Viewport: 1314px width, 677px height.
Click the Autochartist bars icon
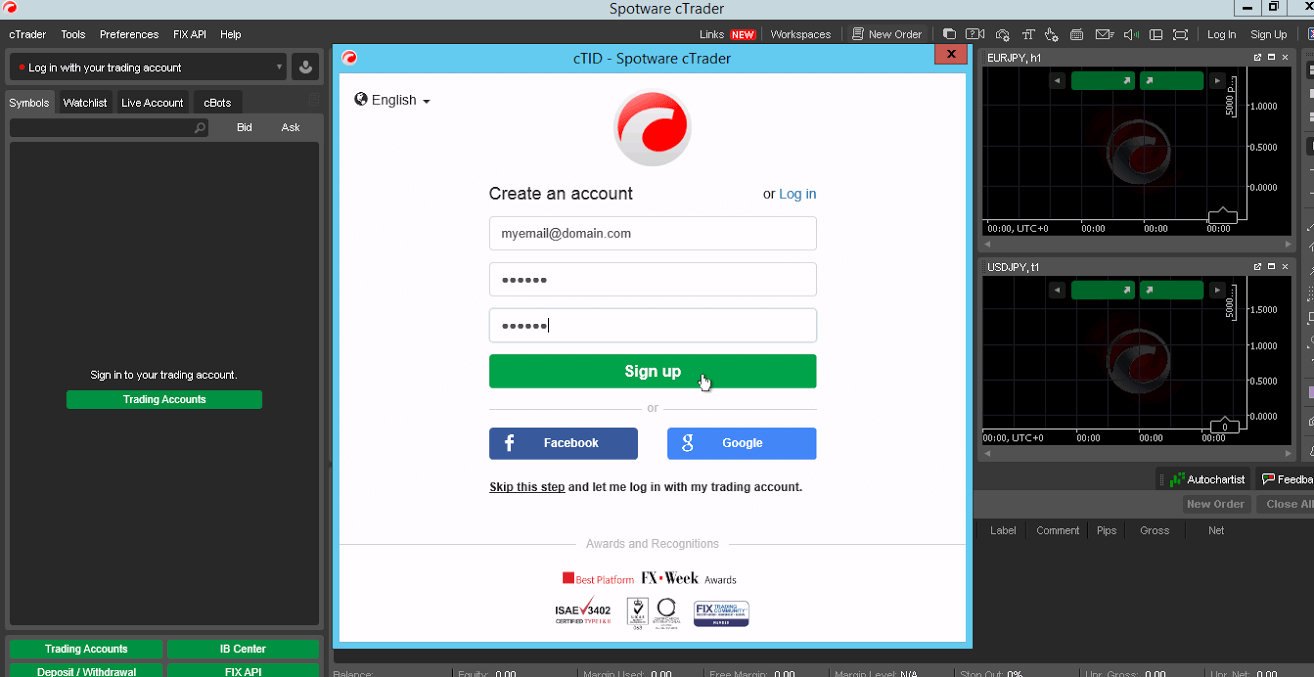click(1177, 480)
